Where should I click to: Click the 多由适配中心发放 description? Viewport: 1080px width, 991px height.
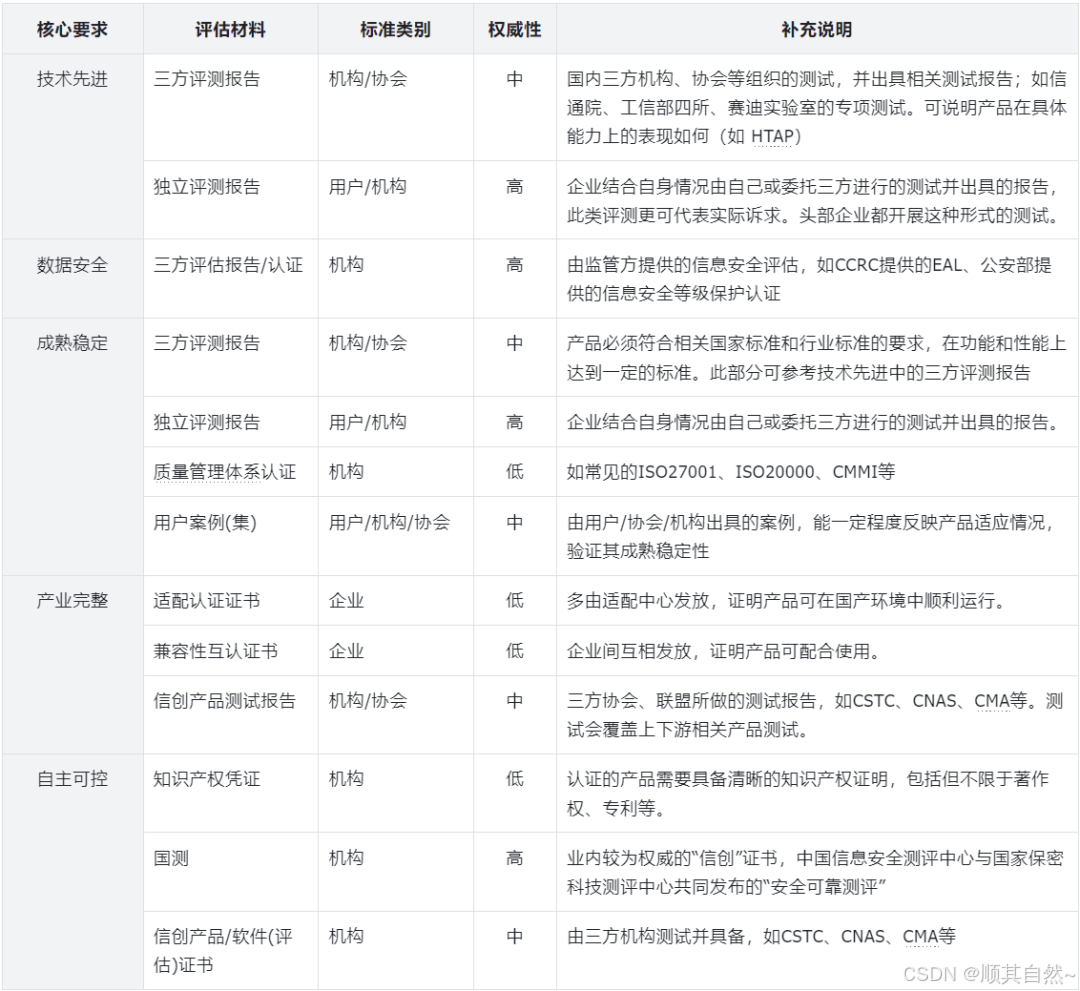tap(785, 601)
